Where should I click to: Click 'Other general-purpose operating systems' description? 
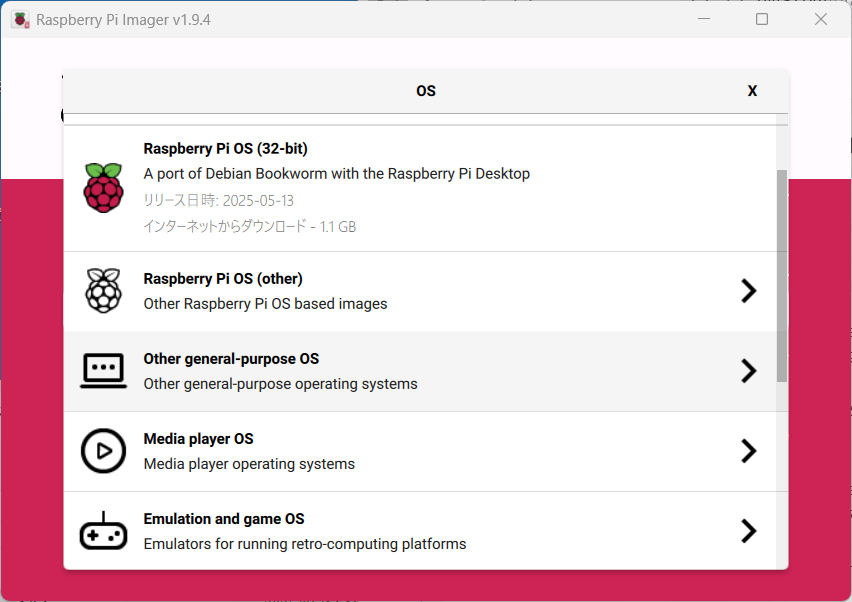point(280,384)
